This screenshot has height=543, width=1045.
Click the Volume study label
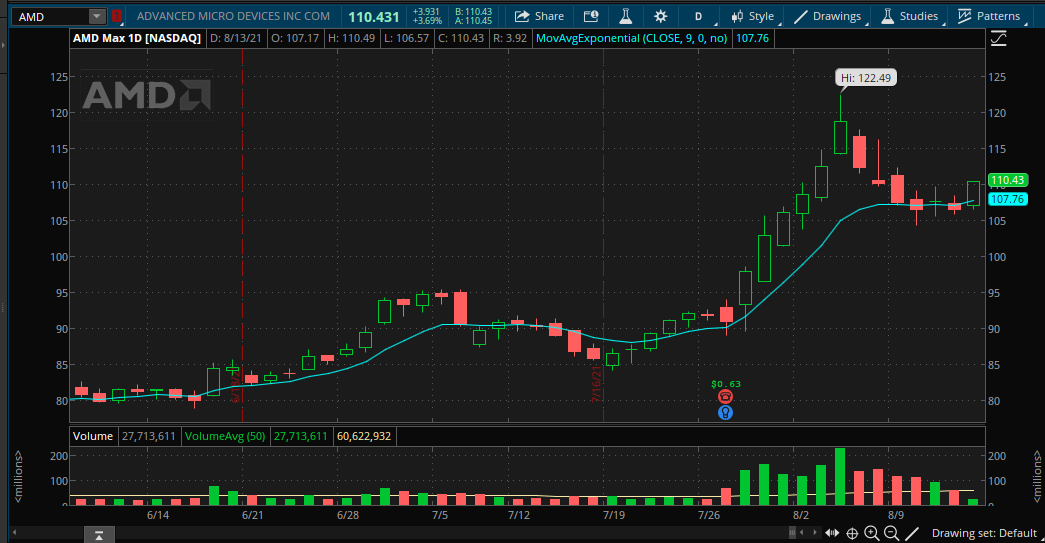(93, 436)
